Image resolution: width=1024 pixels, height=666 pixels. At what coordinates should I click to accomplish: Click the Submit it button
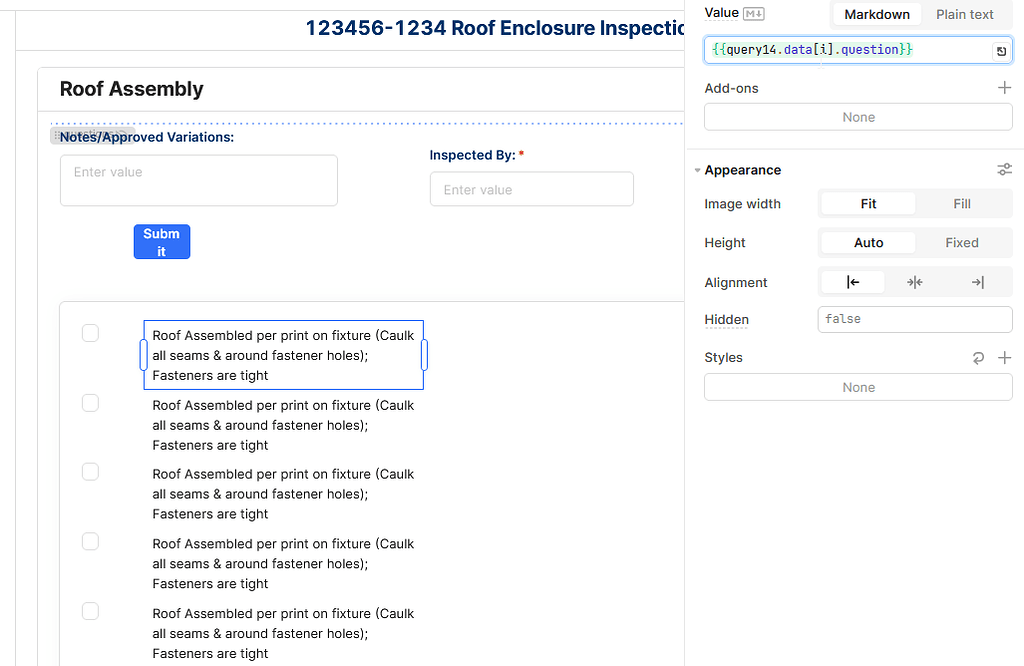point(162,242)
